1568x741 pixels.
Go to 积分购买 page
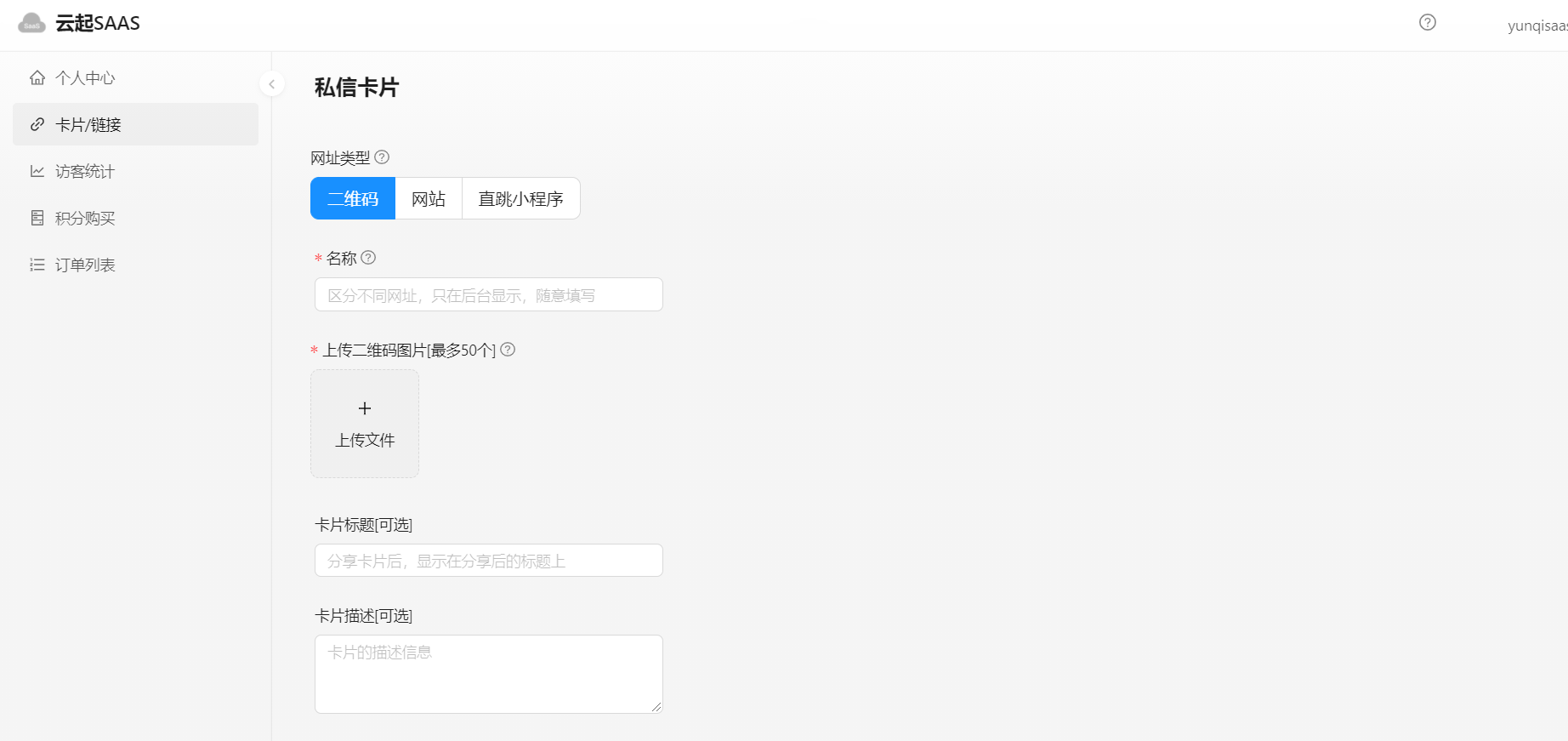click(135, 218)
